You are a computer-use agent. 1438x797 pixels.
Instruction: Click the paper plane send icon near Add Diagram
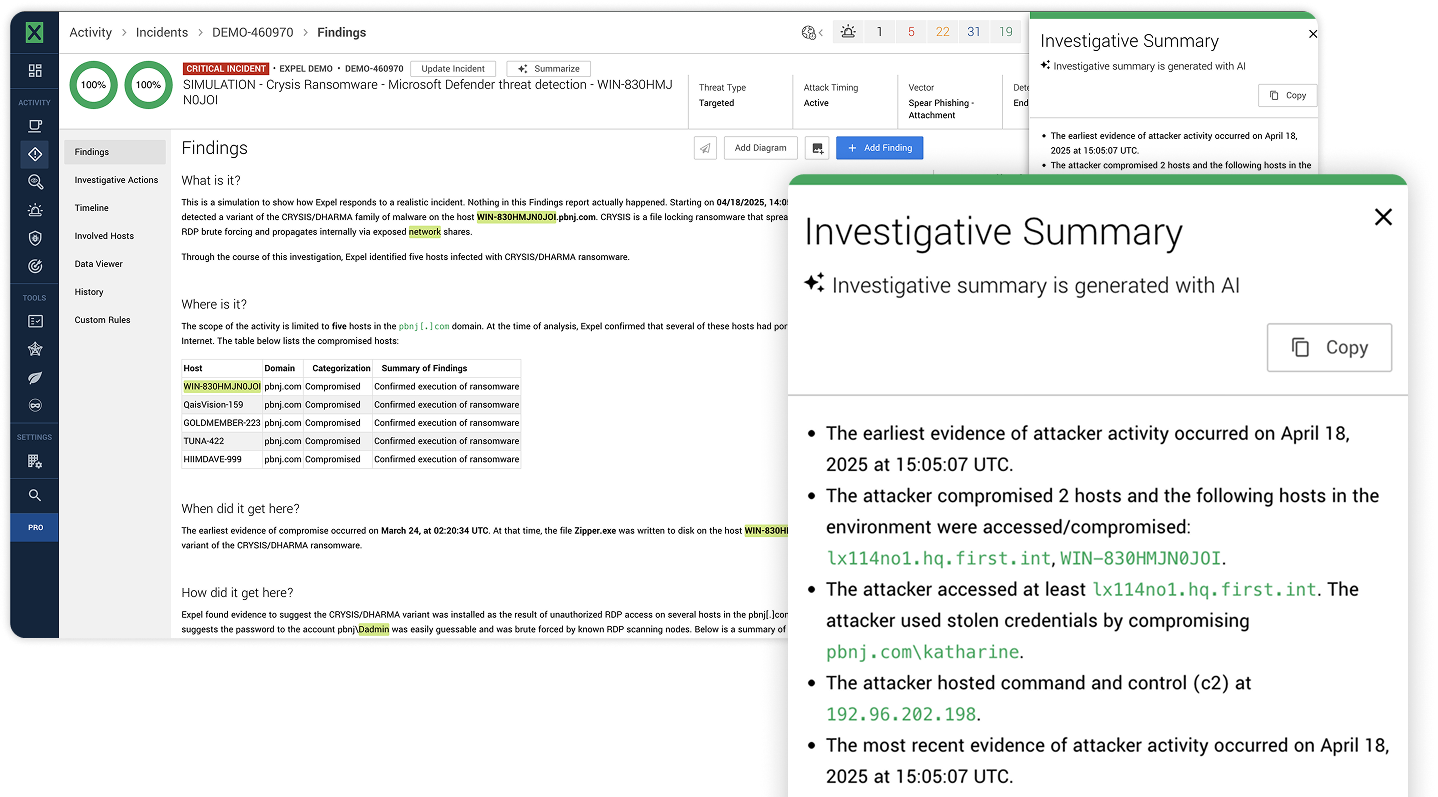705,147
